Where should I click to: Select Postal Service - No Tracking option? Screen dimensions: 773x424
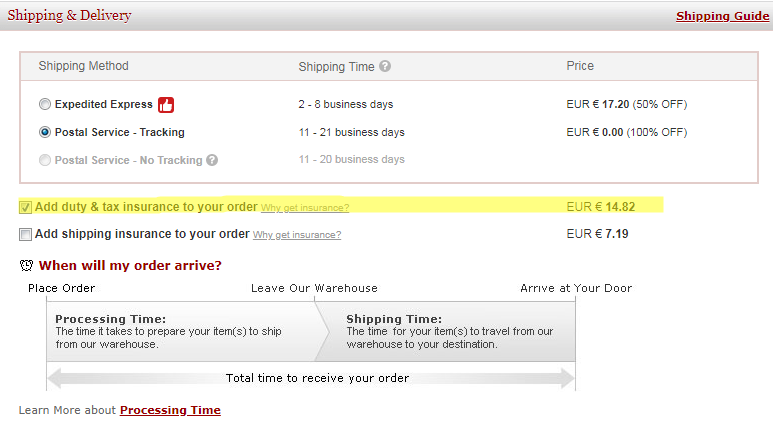coord(45,160)
